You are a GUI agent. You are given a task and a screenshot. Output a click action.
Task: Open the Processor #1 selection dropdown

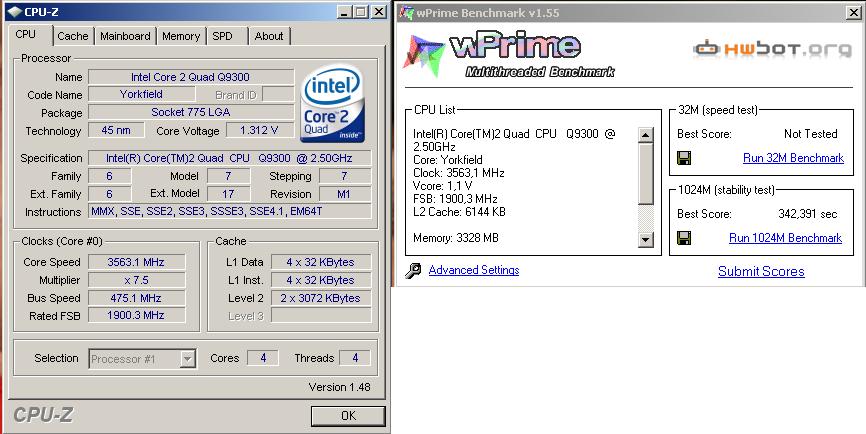coord(188,359)
